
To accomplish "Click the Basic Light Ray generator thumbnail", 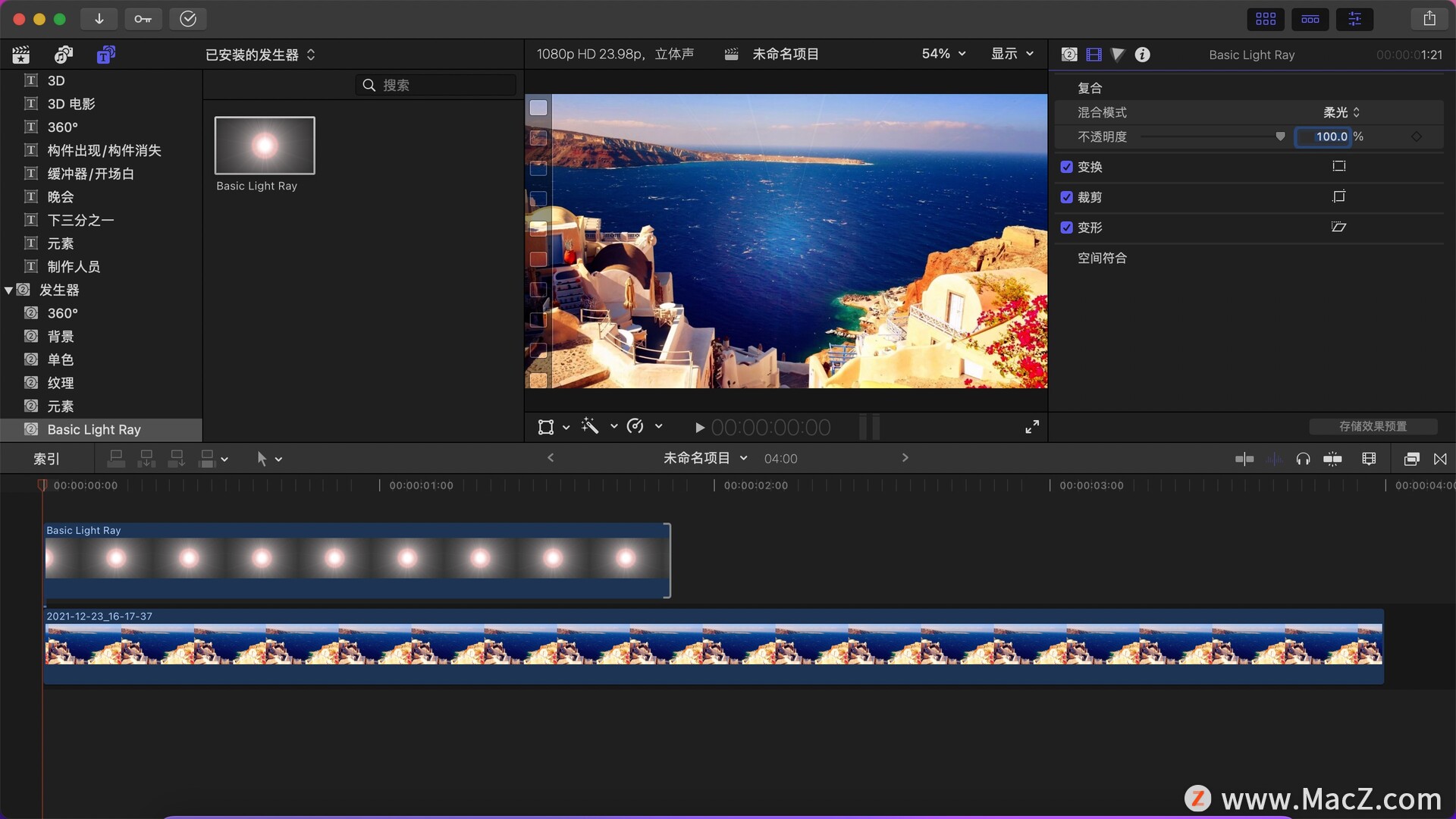I will 265,146.
